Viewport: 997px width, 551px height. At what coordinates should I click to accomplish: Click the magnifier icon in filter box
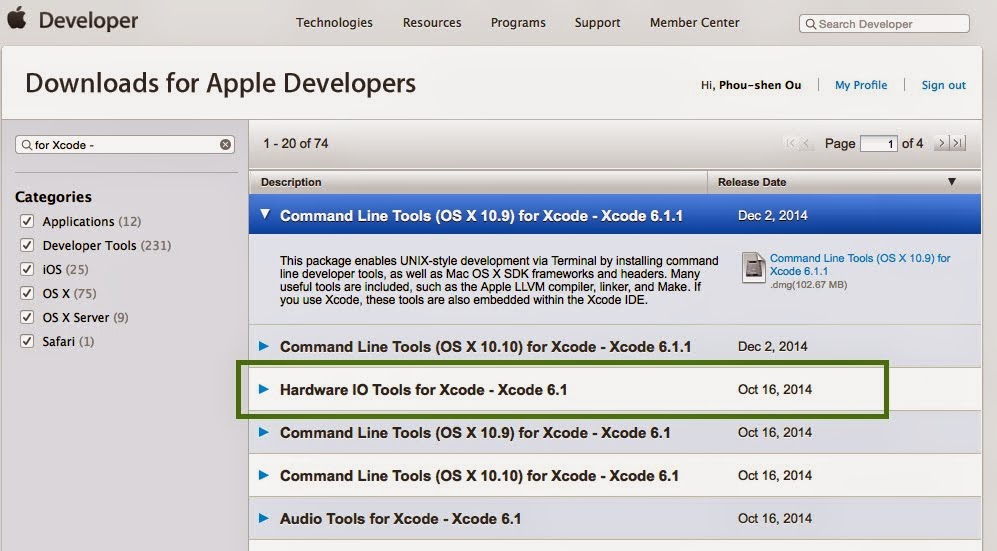26,145
